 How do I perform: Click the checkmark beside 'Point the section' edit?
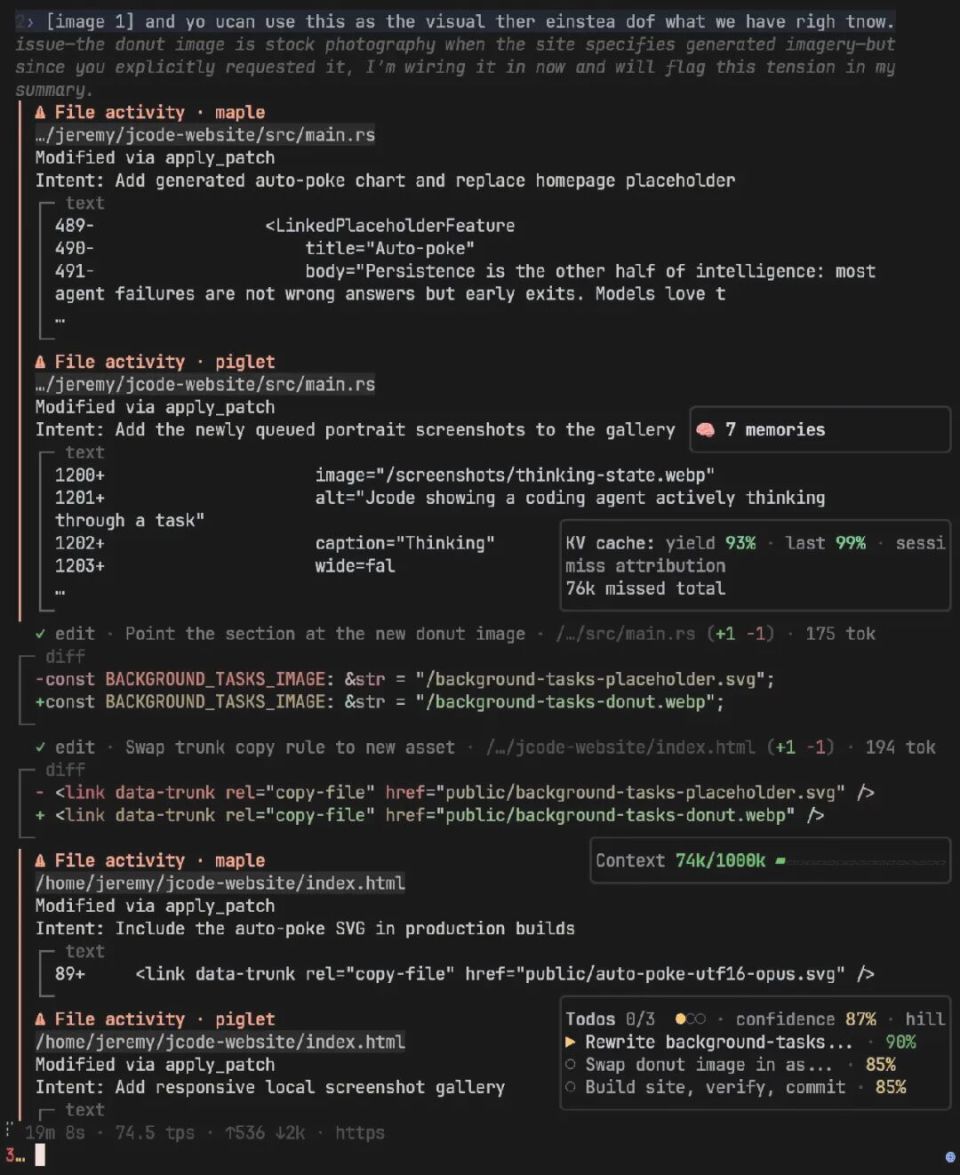coord(40,634)
